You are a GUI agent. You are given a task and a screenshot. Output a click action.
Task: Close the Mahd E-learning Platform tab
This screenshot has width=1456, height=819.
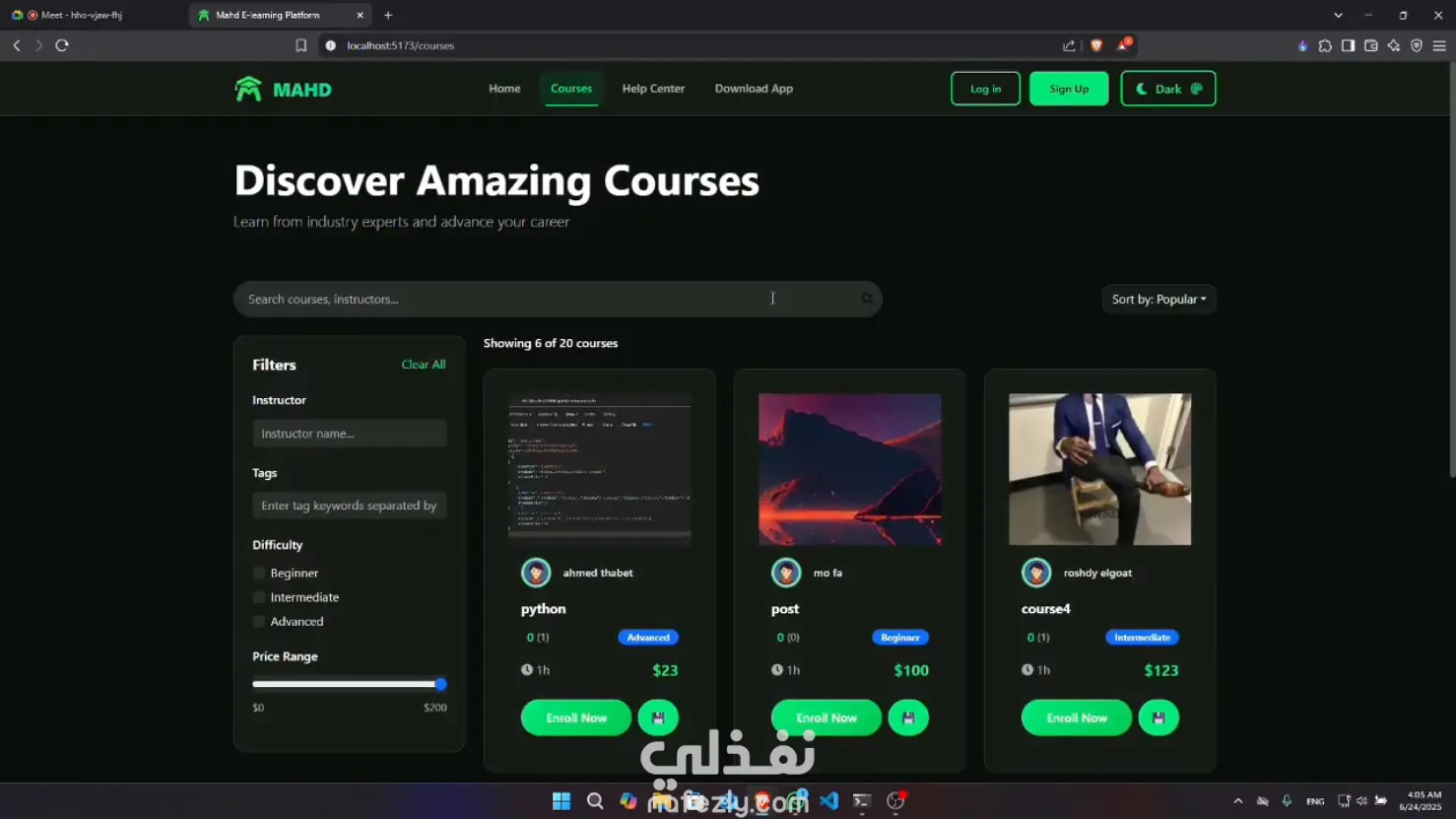(x=360, y=15)
